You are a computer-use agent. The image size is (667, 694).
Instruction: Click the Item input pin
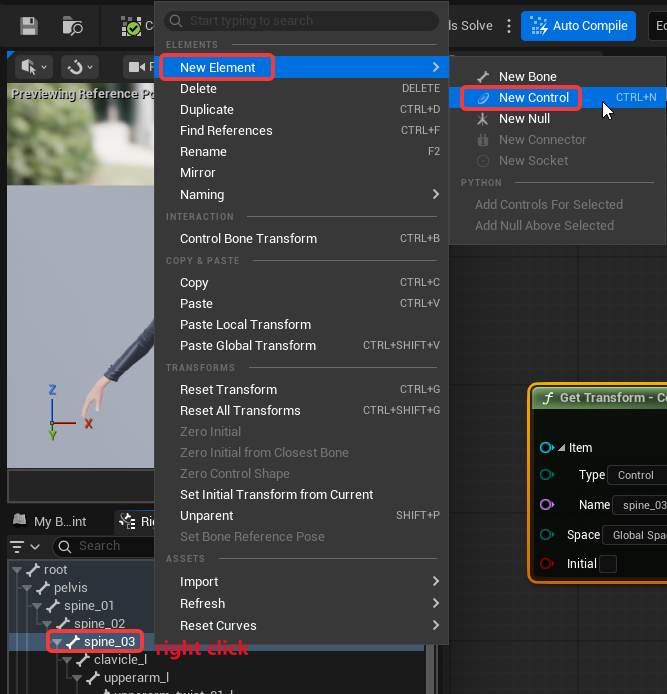[x=547, y=447]
